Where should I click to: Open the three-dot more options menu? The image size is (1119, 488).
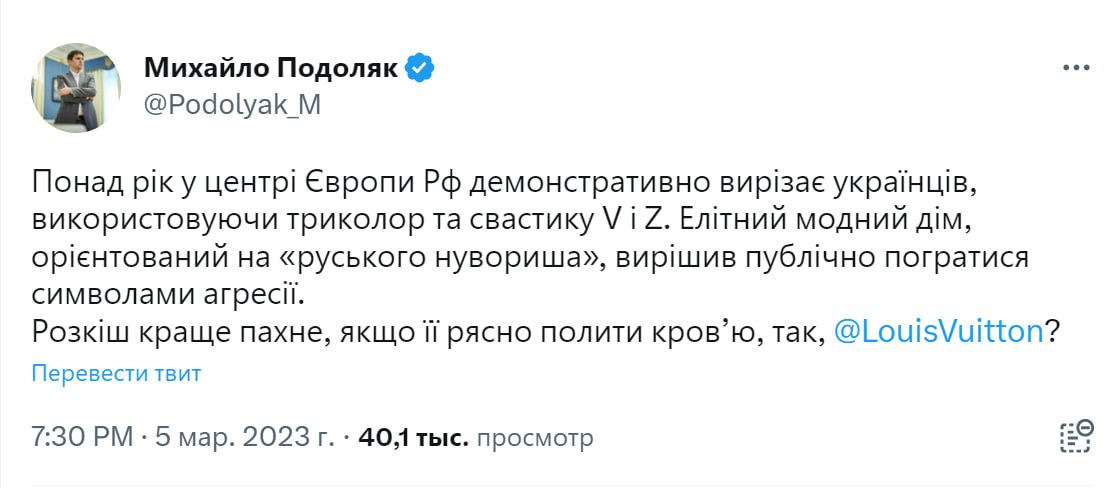tap(1075, 68)
